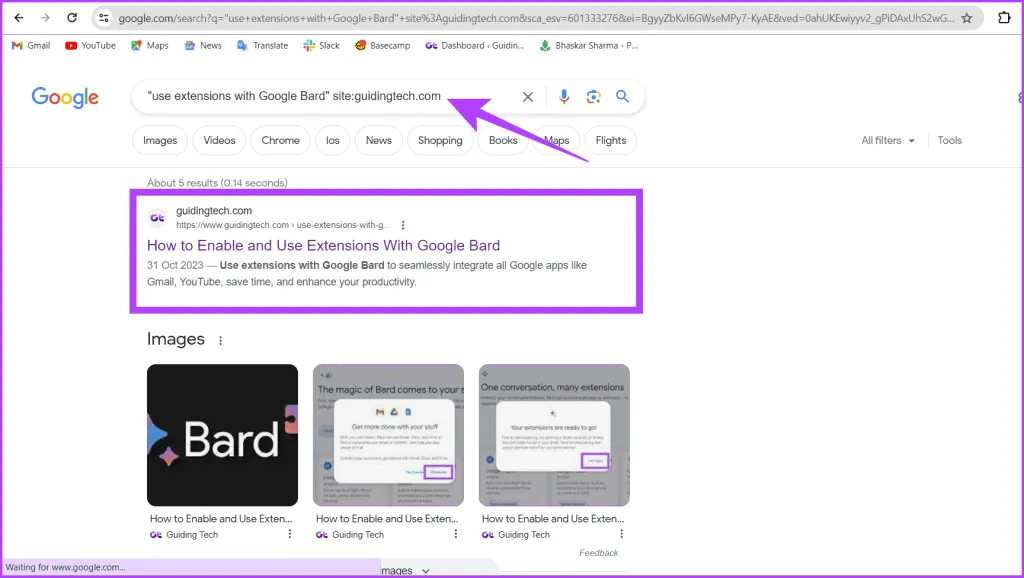Click the Bard logo image thumbnail
The width and height of the screenshot is (1024, 578).
222,435
